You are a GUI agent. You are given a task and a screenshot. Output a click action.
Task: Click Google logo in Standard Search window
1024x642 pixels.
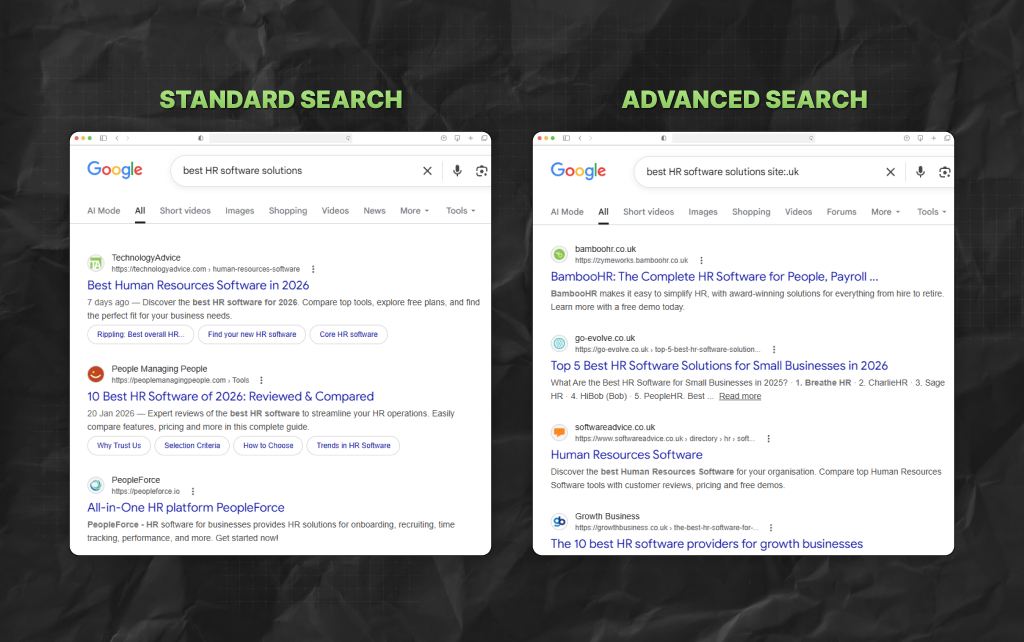coord(115,170)
